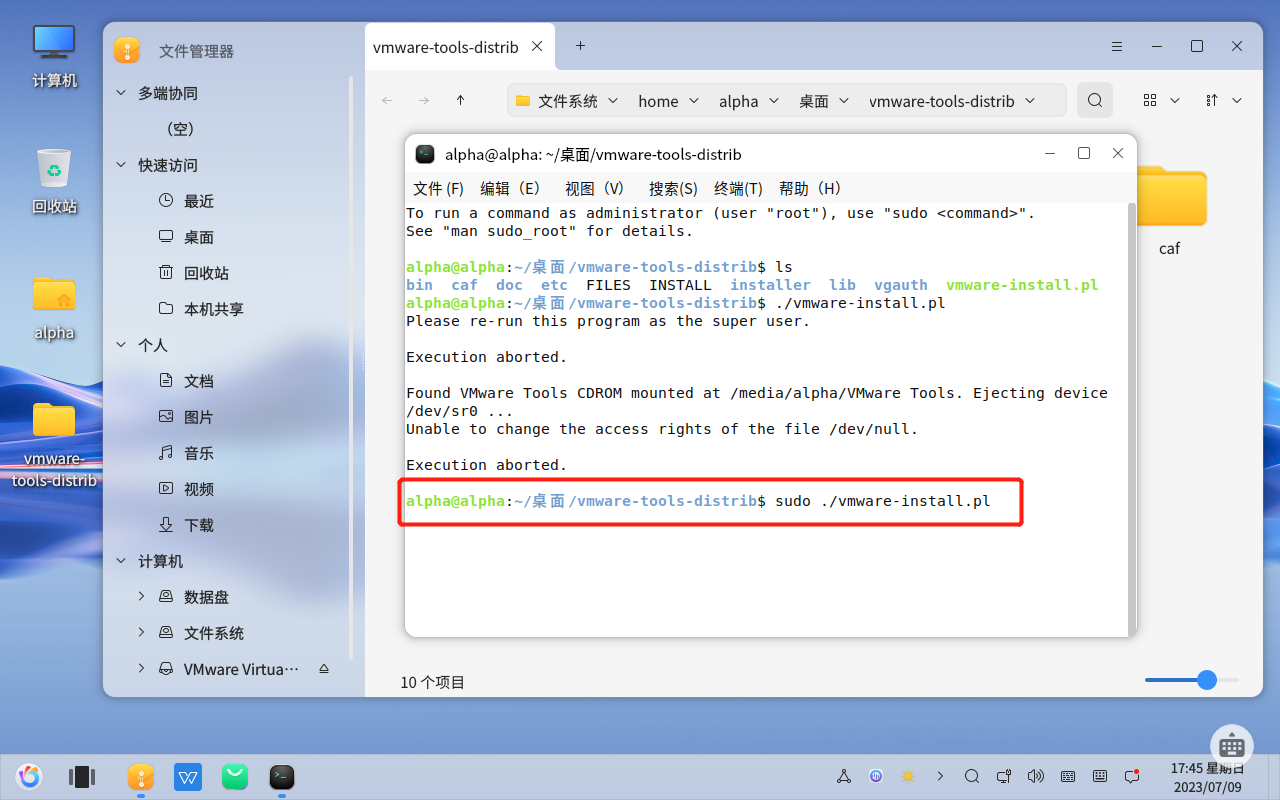The image size is (1280, 800).
Task: Open the taskbar search magnifier
Action: pos(972,776)
